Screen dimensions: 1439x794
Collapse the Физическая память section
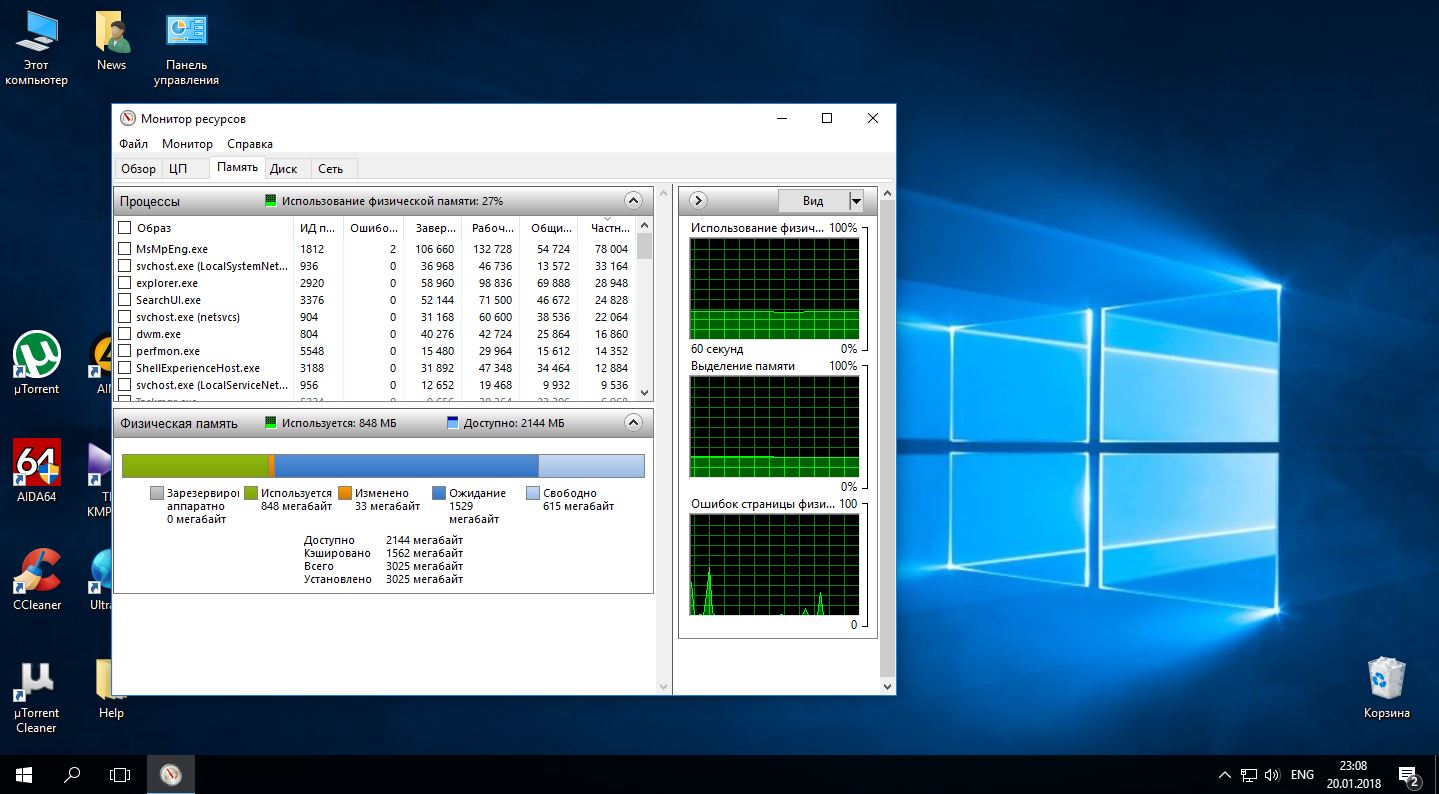632,423
